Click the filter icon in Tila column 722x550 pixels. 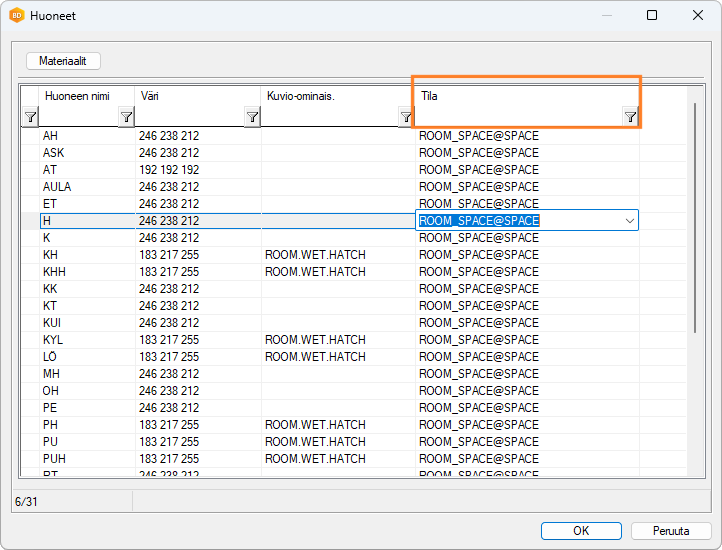(x=630, y=117)
